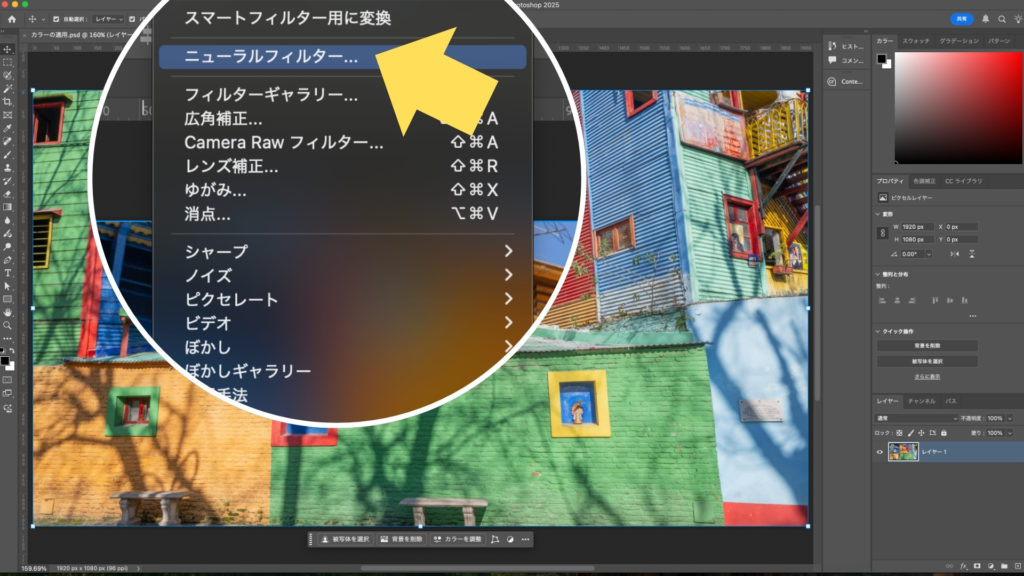Toggle the 自動選択 checkbox
The height and width of the screenshot is (576, 1024).
55,19
